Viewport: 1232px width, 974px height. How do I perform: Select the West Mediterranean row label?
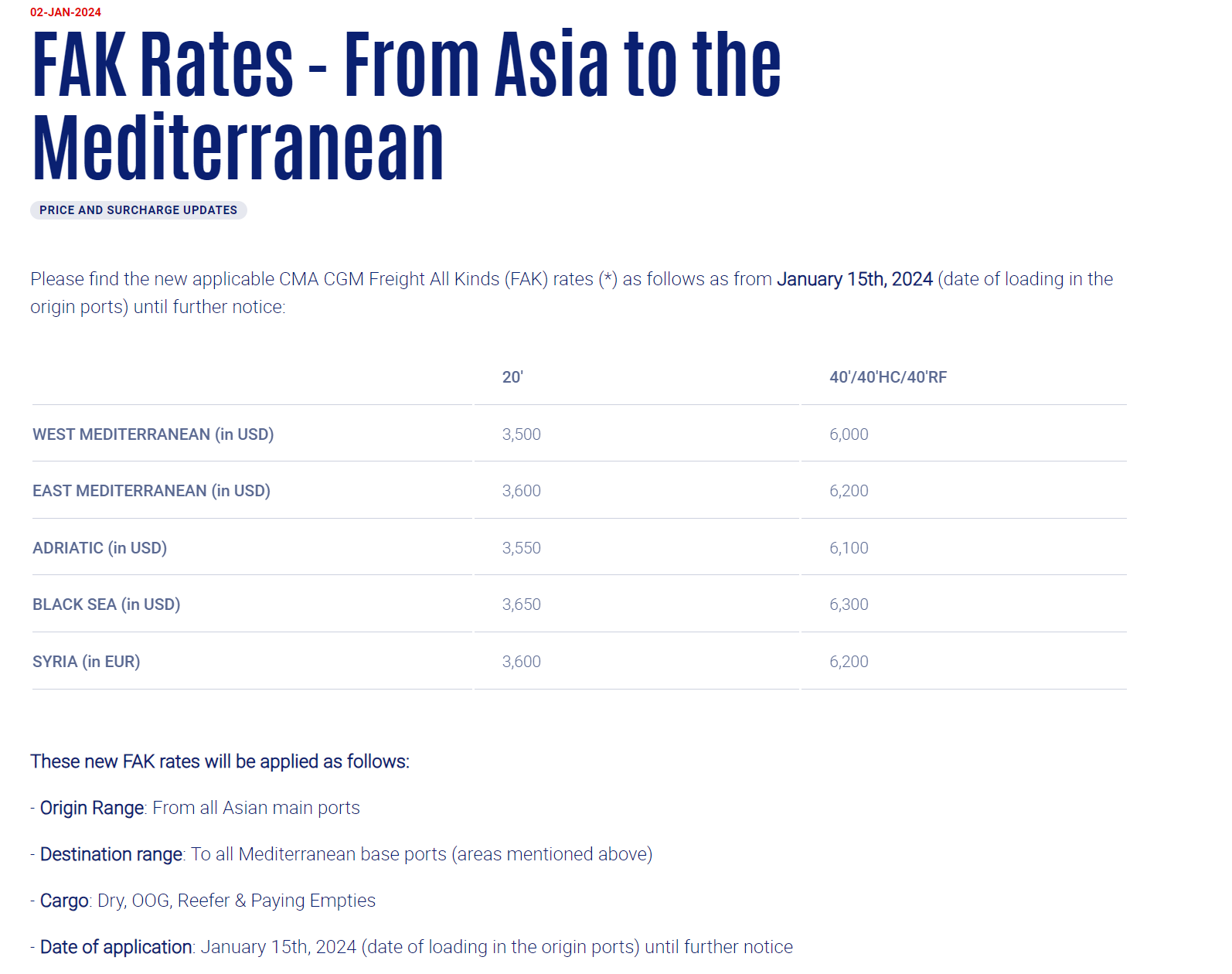tap(153, 434)
